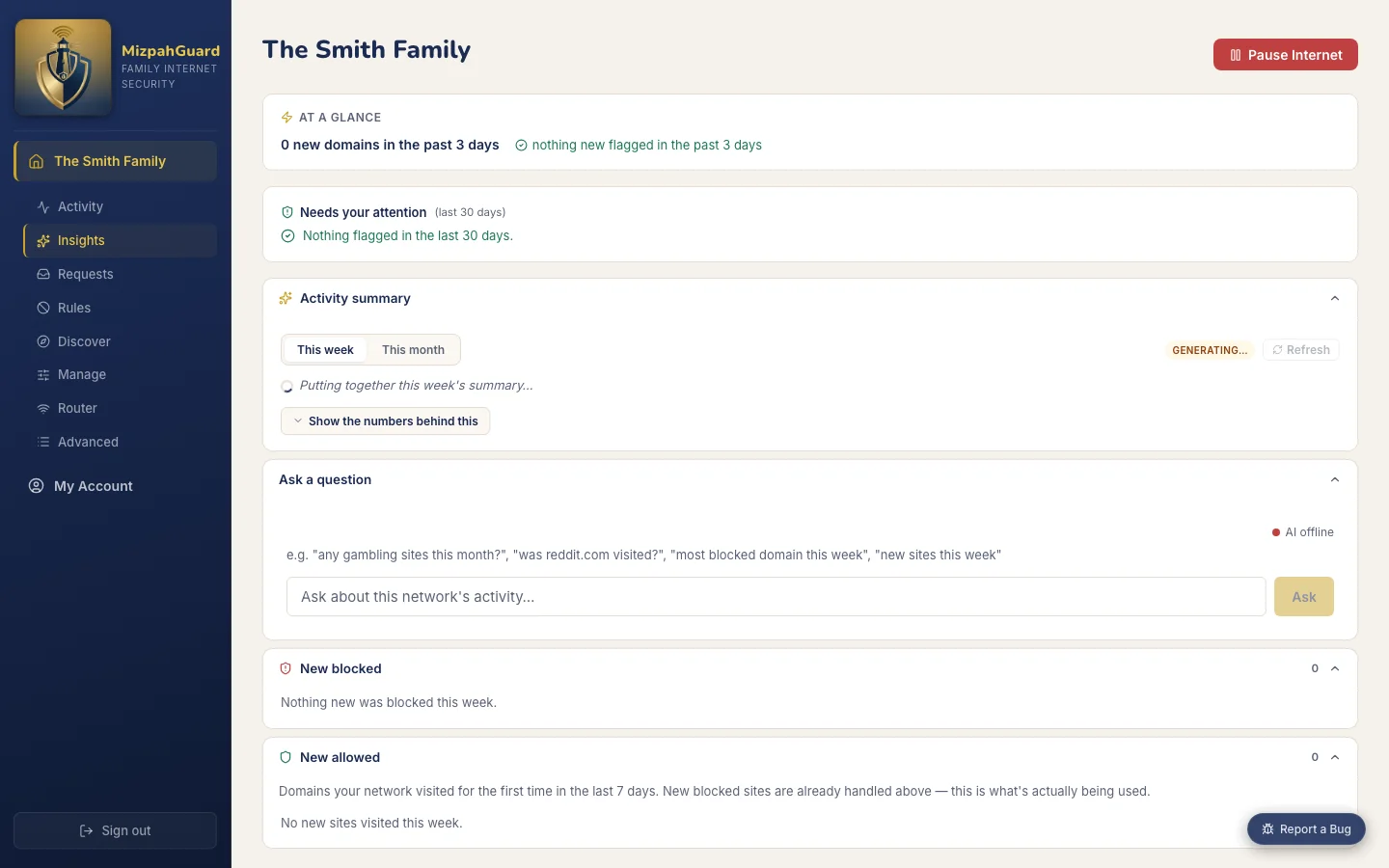
Task: Collapse the New allowed section
Action: pos(1335,757)
